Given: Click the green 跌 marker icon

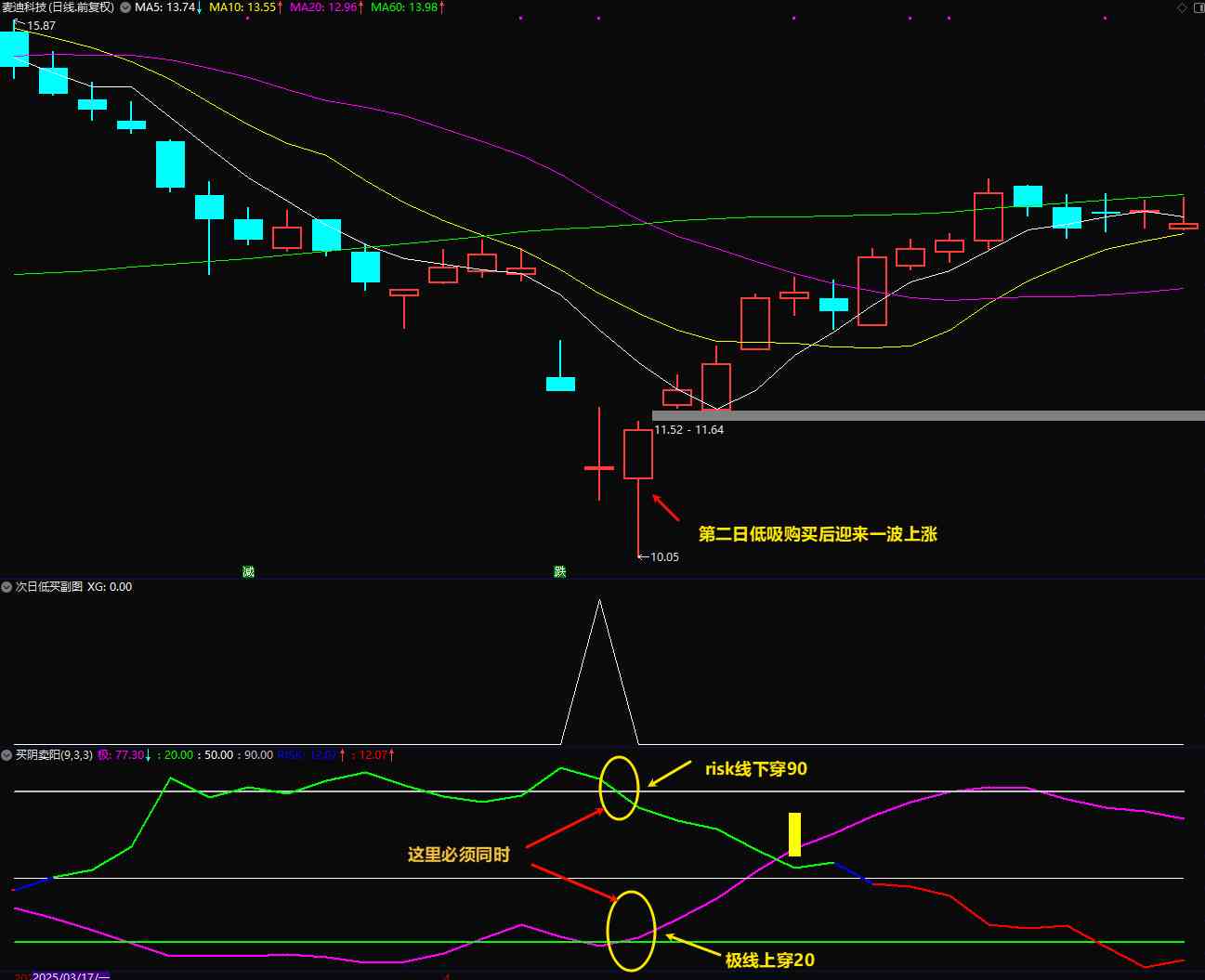Looking at the screenshot, I should [559, 571].
